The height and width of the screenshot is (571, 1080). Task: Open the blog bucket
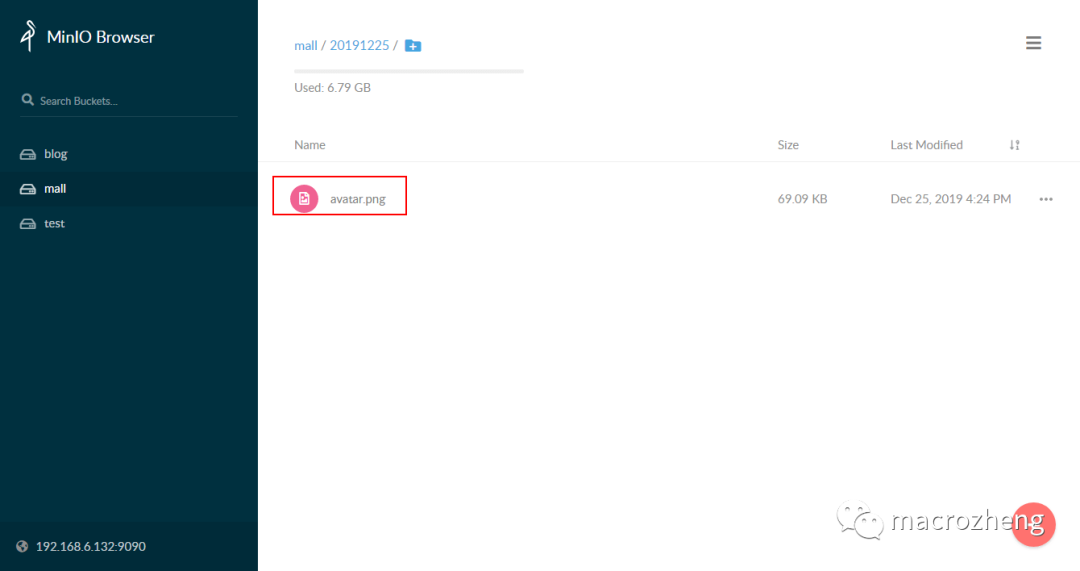point(56,154)
